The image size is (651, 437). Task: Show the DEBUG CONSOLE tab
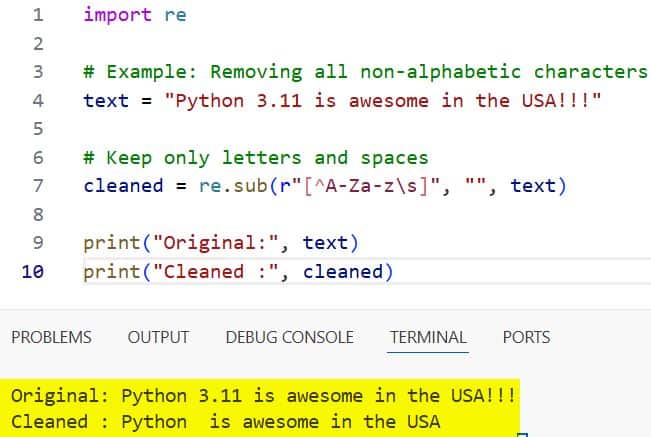click(289, 337)
